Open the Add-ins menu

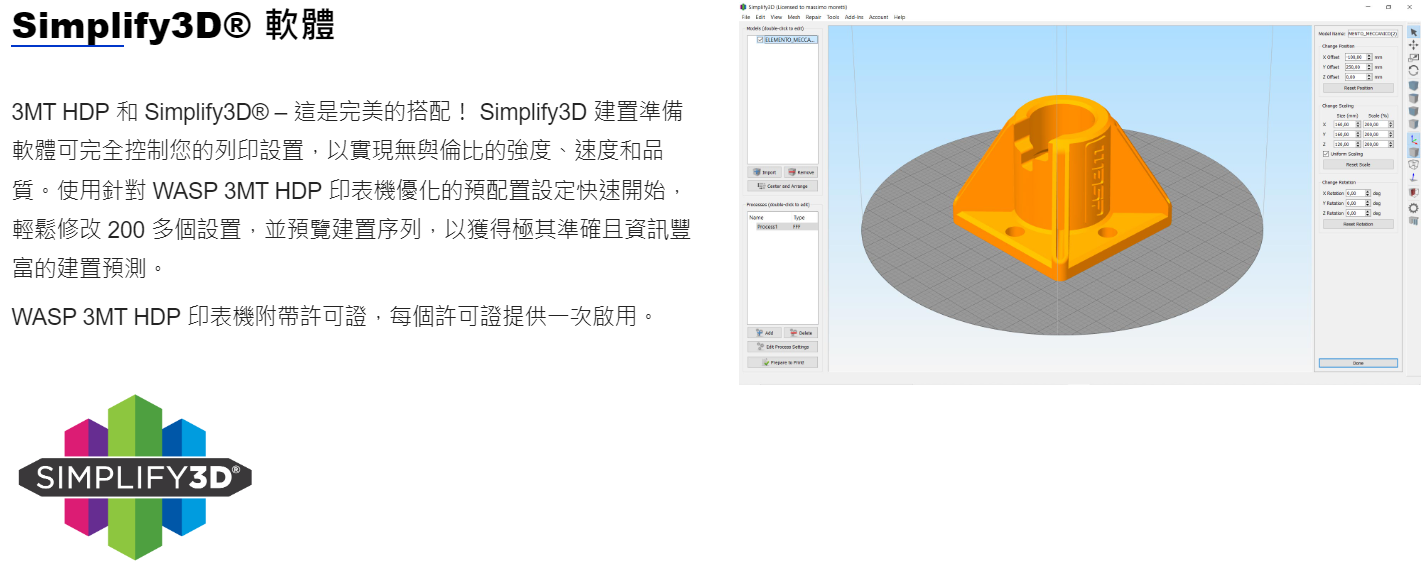click(x=854, y=17)
